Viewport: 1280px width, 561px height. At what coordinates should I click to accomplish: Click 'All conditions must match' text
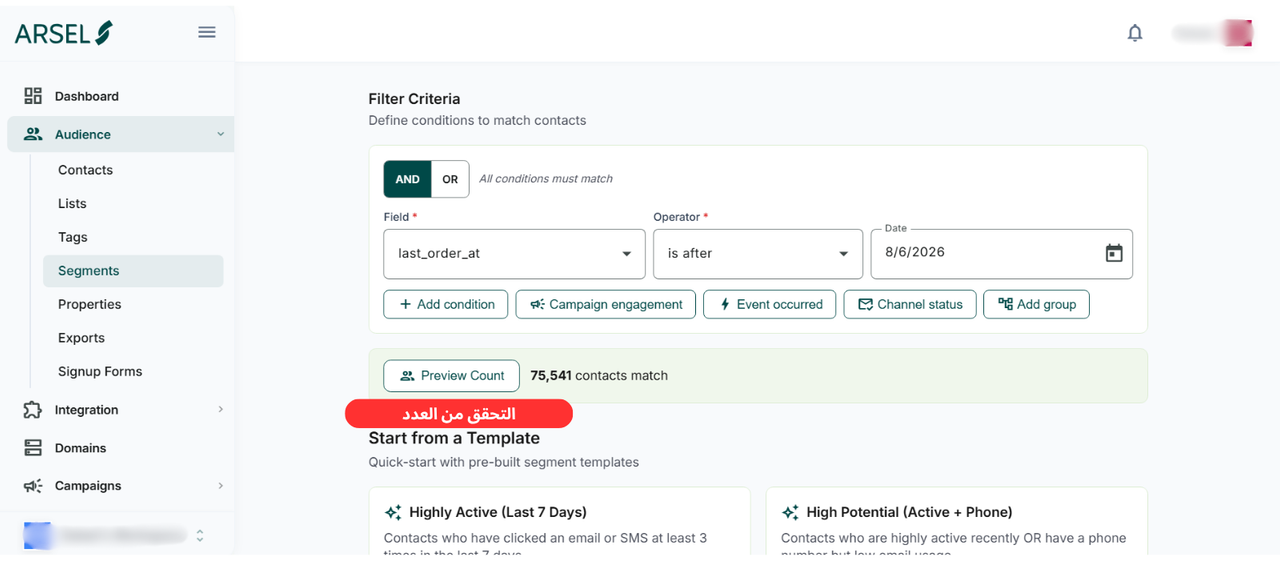pos(546,179)
